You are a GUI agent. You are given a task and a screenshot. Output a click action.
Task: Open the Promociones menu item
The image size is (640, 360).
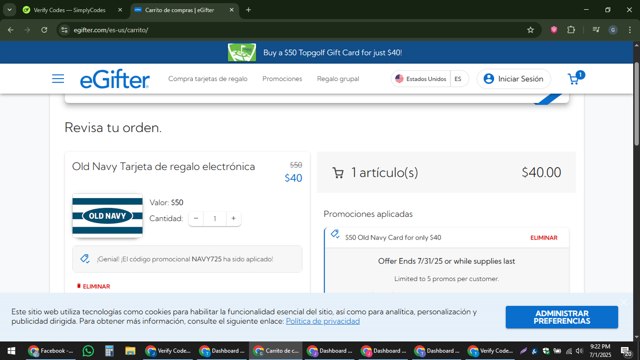pyautogui.click(x=282, y=79)
